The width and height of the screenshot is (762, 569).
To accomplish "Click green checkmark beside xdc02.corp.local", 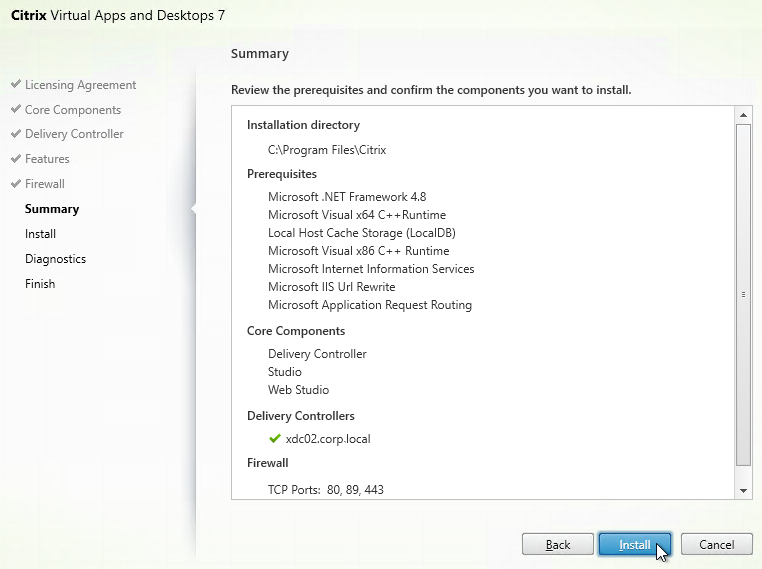I will (x=275, y=438).
